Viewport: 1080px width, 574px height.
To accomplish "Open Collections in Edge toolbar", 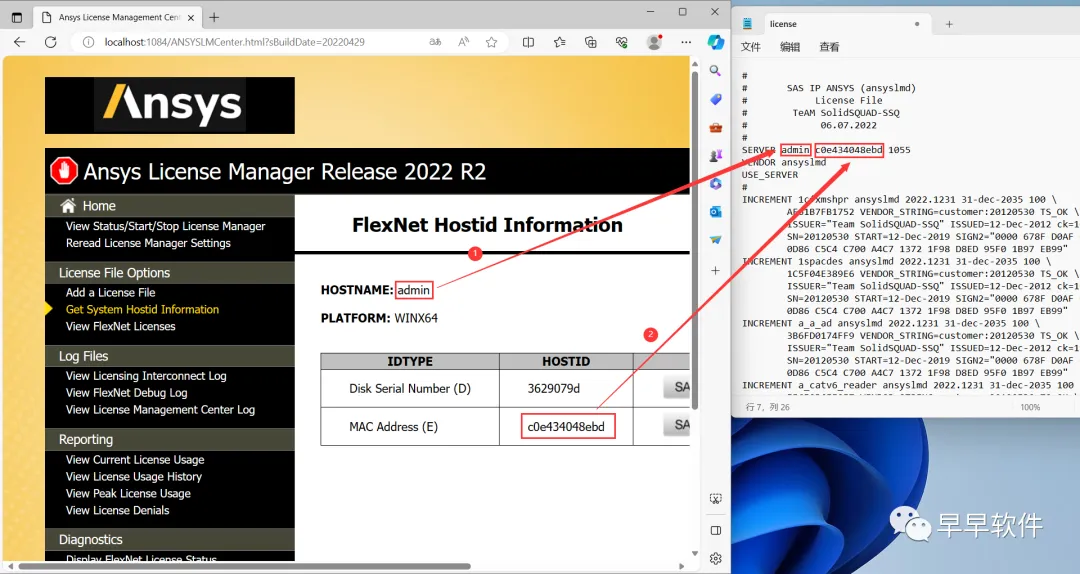I will click(590, 42).
